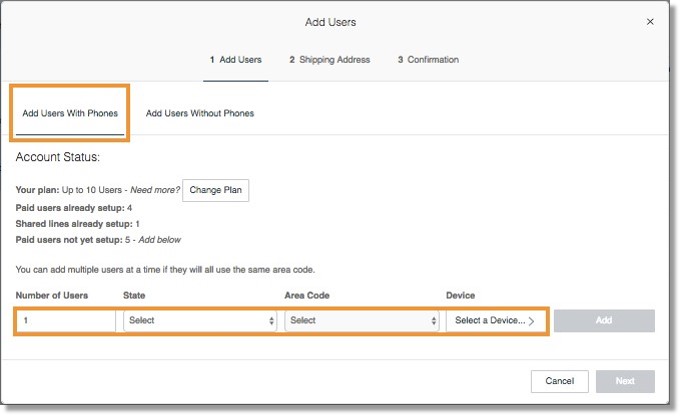Image resolution: width=681 pixels, height=417 pixels.
Task: Select Add Users With Phones tab
Action: tap(70, 113)
